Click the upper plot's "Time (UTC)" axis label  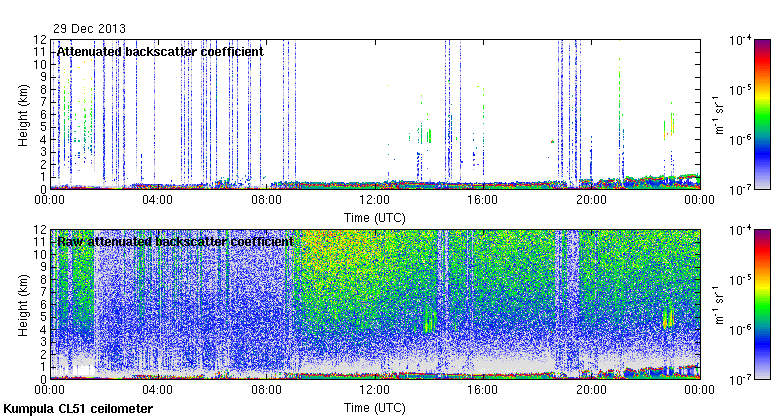(375, 218)
